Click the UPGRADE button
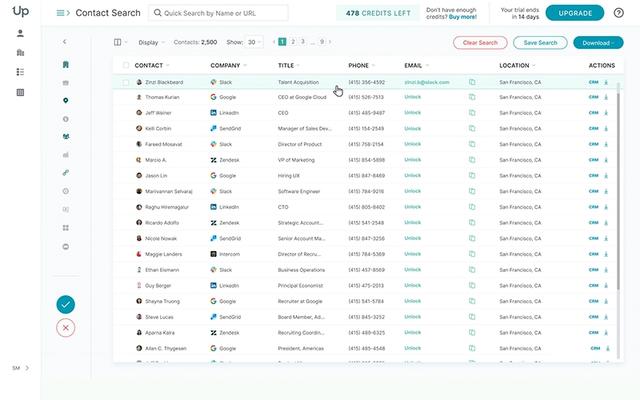 pyautogui.click(x=575, y=13)
